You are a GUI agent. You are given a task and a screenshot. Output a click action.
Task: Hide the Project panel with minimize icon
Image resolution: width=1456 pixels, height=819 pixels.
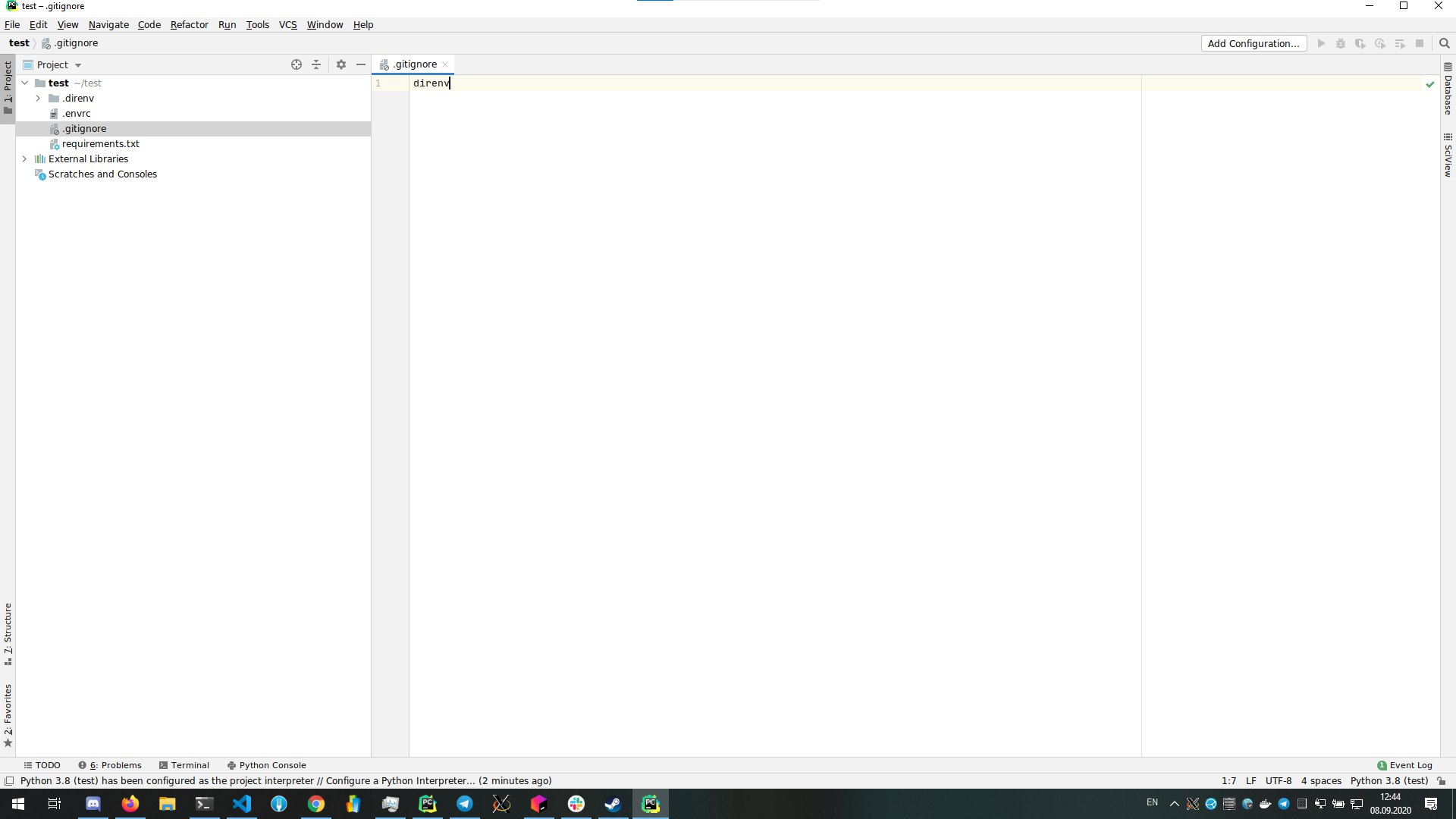[361, 64]
